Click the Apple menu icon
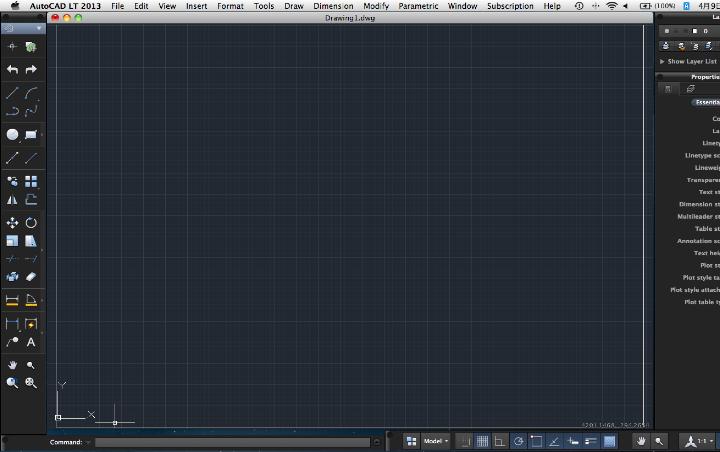720x452 pixels. (15, 6)
